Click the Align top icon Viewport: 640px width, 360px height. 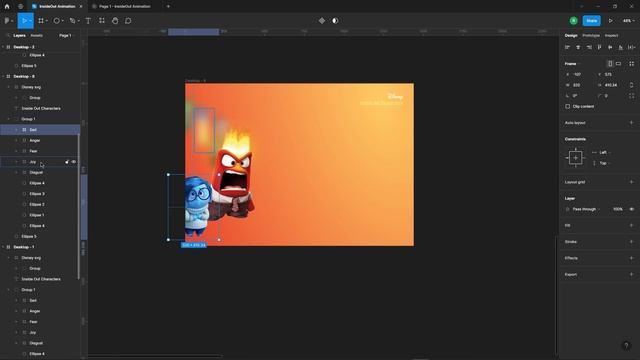click(599, 47)
